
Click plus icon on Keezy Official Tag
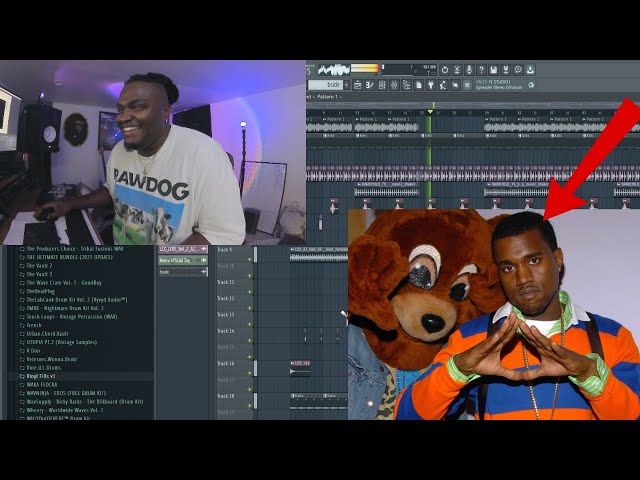(203, 260)
